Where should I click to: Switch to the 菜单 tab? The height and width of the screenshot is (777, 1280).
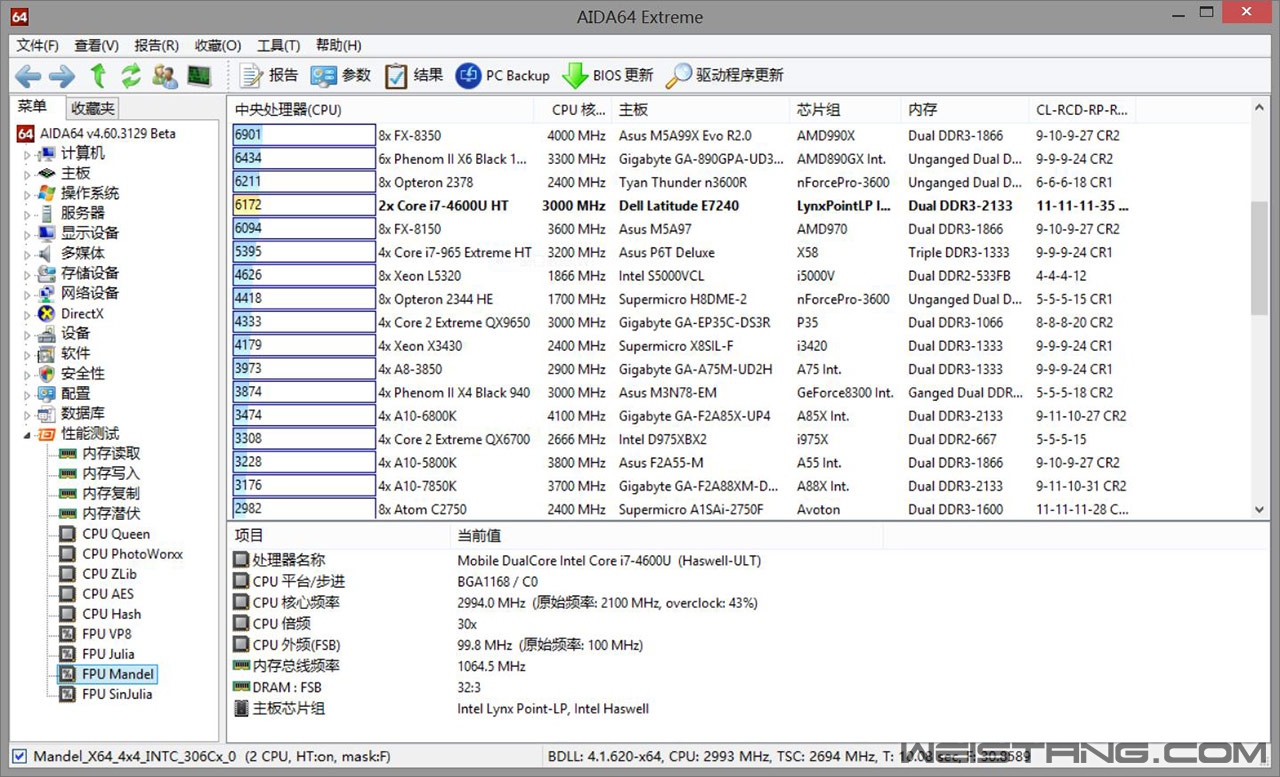point(33,107)
